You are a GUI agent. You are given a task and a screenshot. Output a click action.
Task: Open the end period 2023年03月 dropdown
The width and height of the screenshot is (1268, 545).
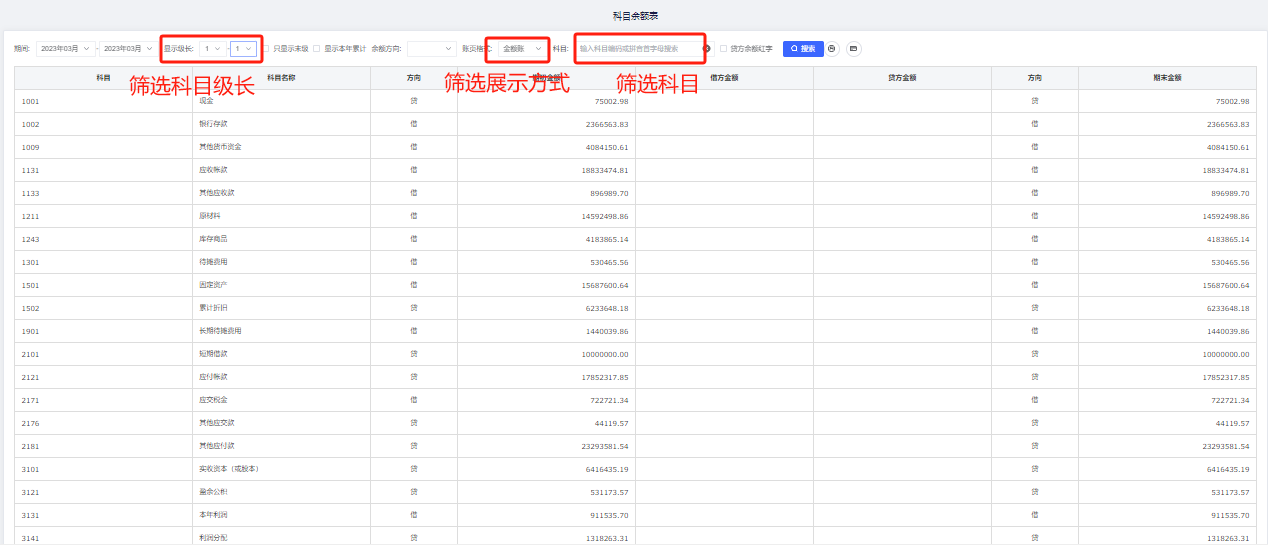click(127, 48)
